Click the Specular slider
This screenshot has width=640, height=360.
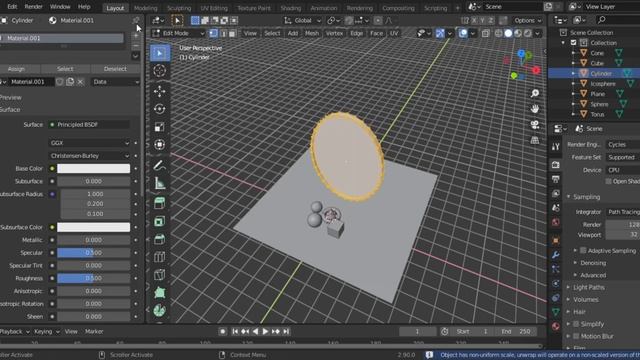[x=93, y=253]
